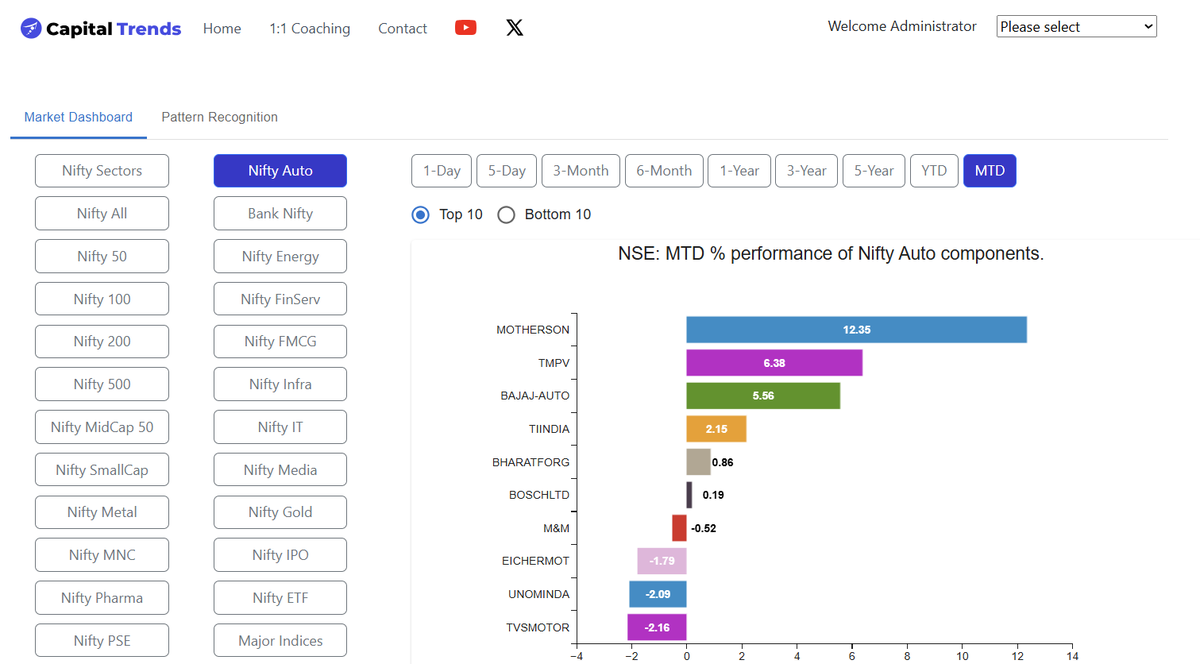This screenshot has width=1200, height=664.
Task: Select the Nifty Energy button
Action: [280, 256]
